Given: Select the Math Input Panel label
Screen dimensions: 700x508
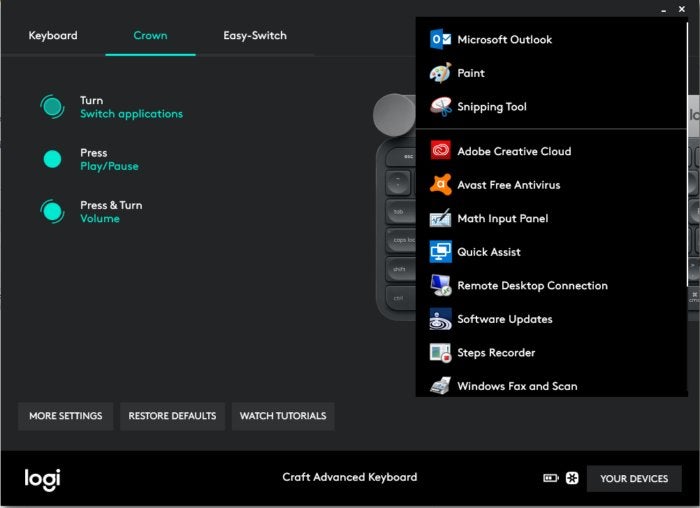Looking at the screenshot, I should (503, 218).
